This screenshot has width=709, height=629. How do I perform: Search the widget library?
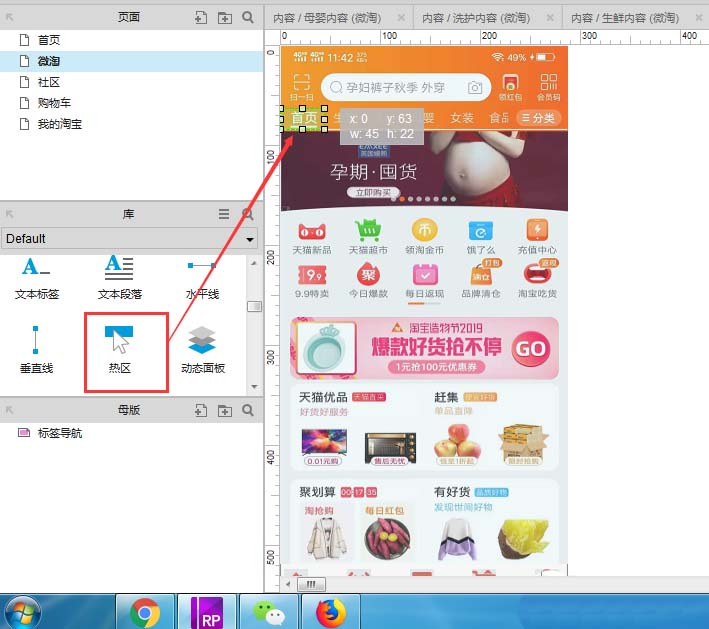pyautogui.click(x=248, y=214)
